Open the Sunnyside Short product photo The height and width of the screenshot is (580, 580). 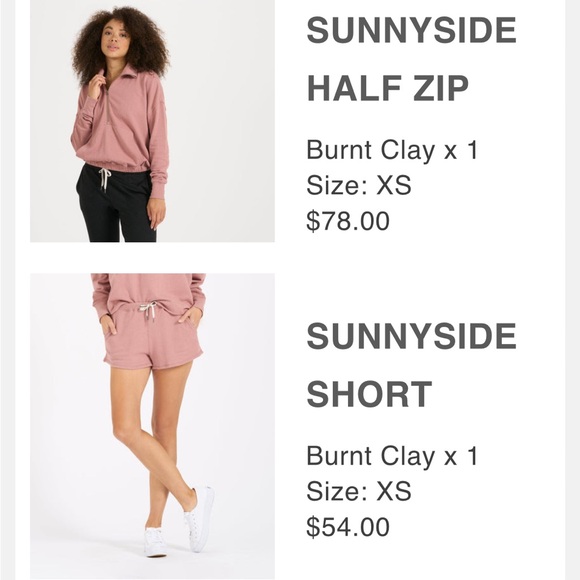tap(152, 426)
